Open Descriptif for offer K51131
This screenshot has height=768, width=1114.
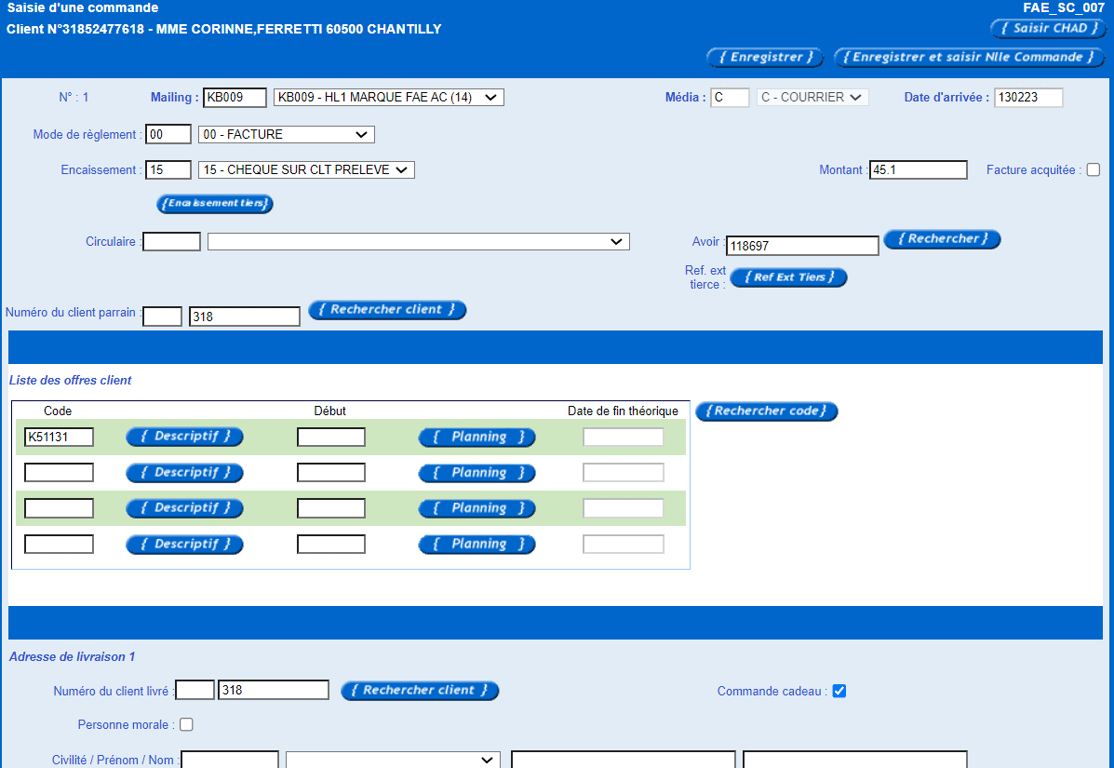pyautogui.click(x=185, y=437)
